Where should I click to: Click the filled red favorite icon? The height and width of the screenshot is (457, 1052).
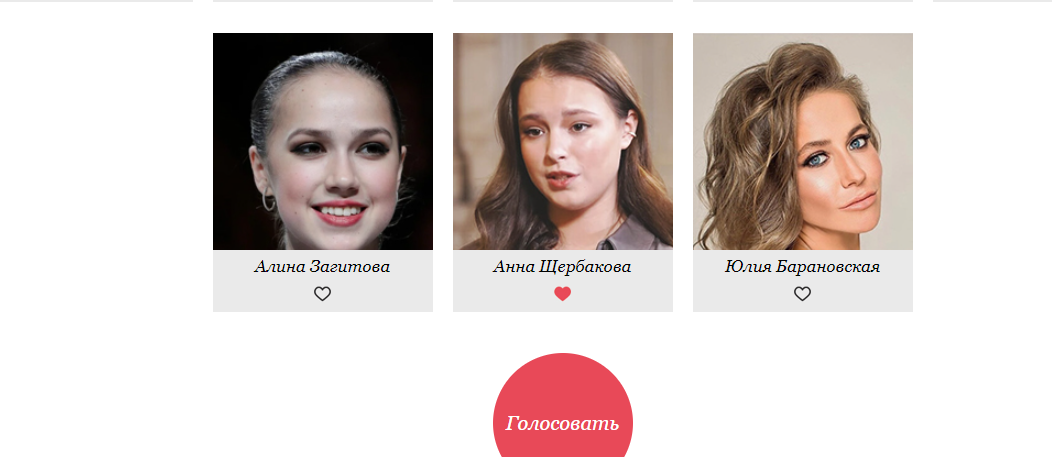pos(562,294)
